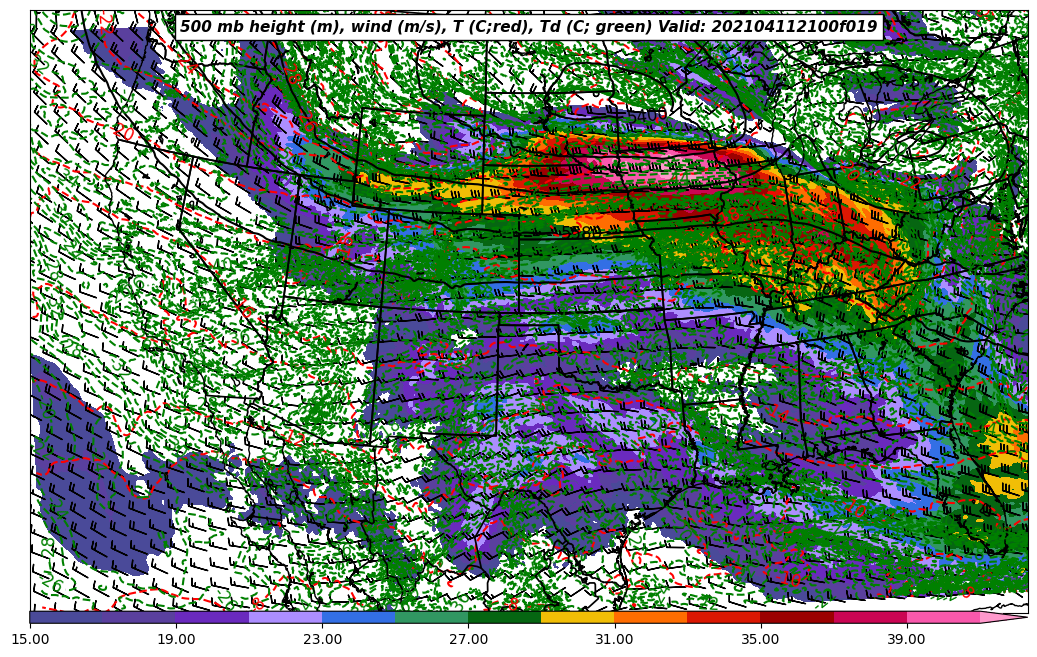Viewport: 1037px width, 657px height.
Task: Choose the teal green colorbar segment
Action: click(432, 617)
